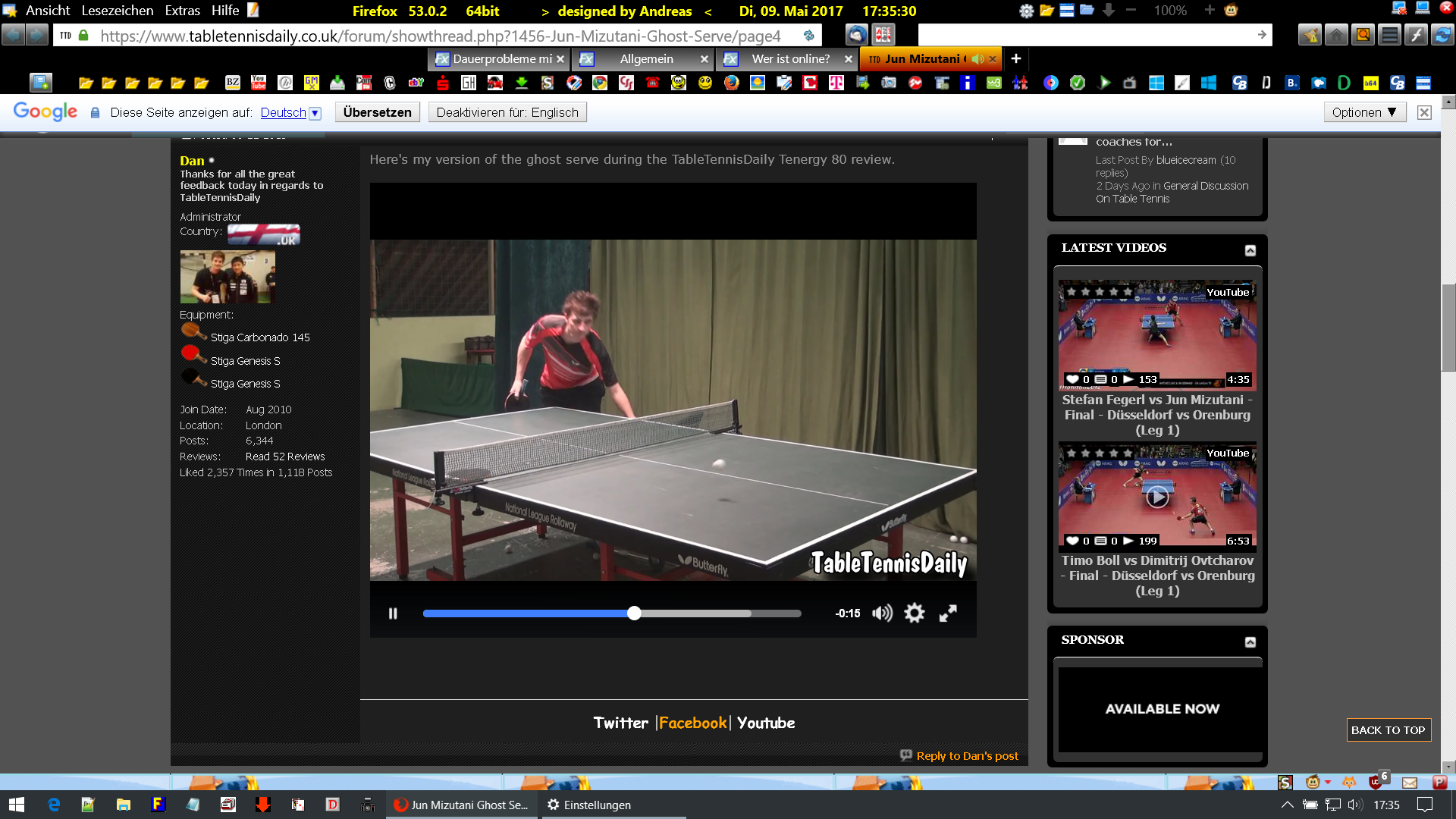Open video quality settings gear
This screenshot has width=1456, height=819.
tap(915, 613)
